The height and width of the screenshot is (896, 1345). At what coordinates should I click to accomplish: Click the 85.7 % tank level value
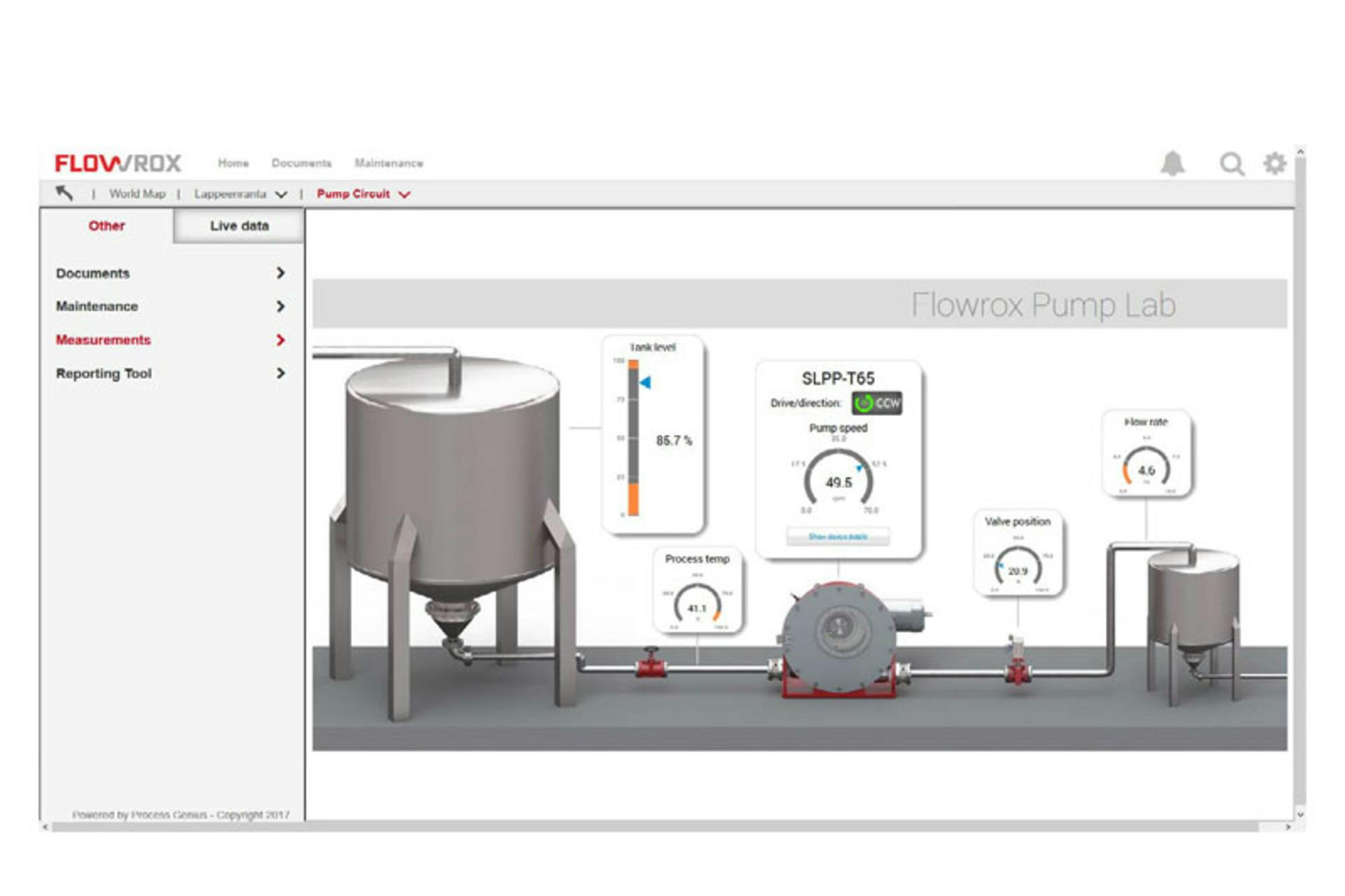click(674, 441)
